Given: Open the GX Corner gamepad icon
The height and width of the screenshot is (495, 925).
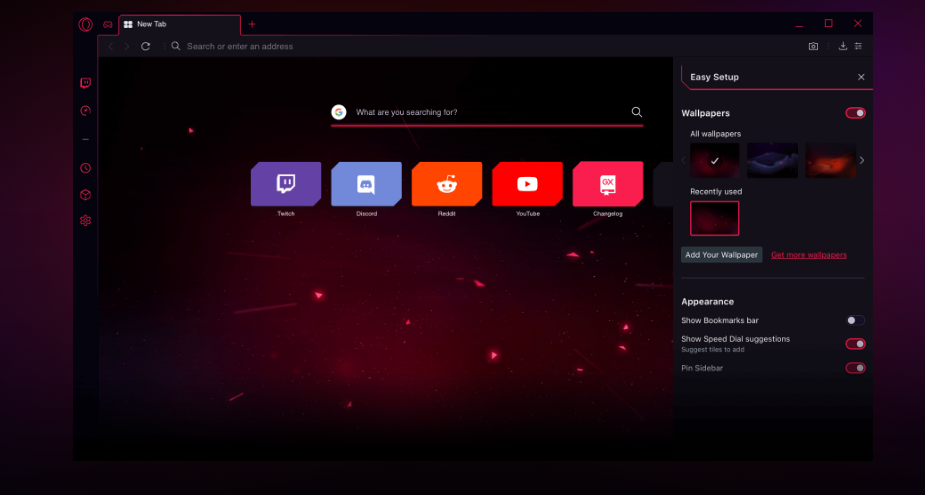Looking at the screenshot, I should [107, 25].
